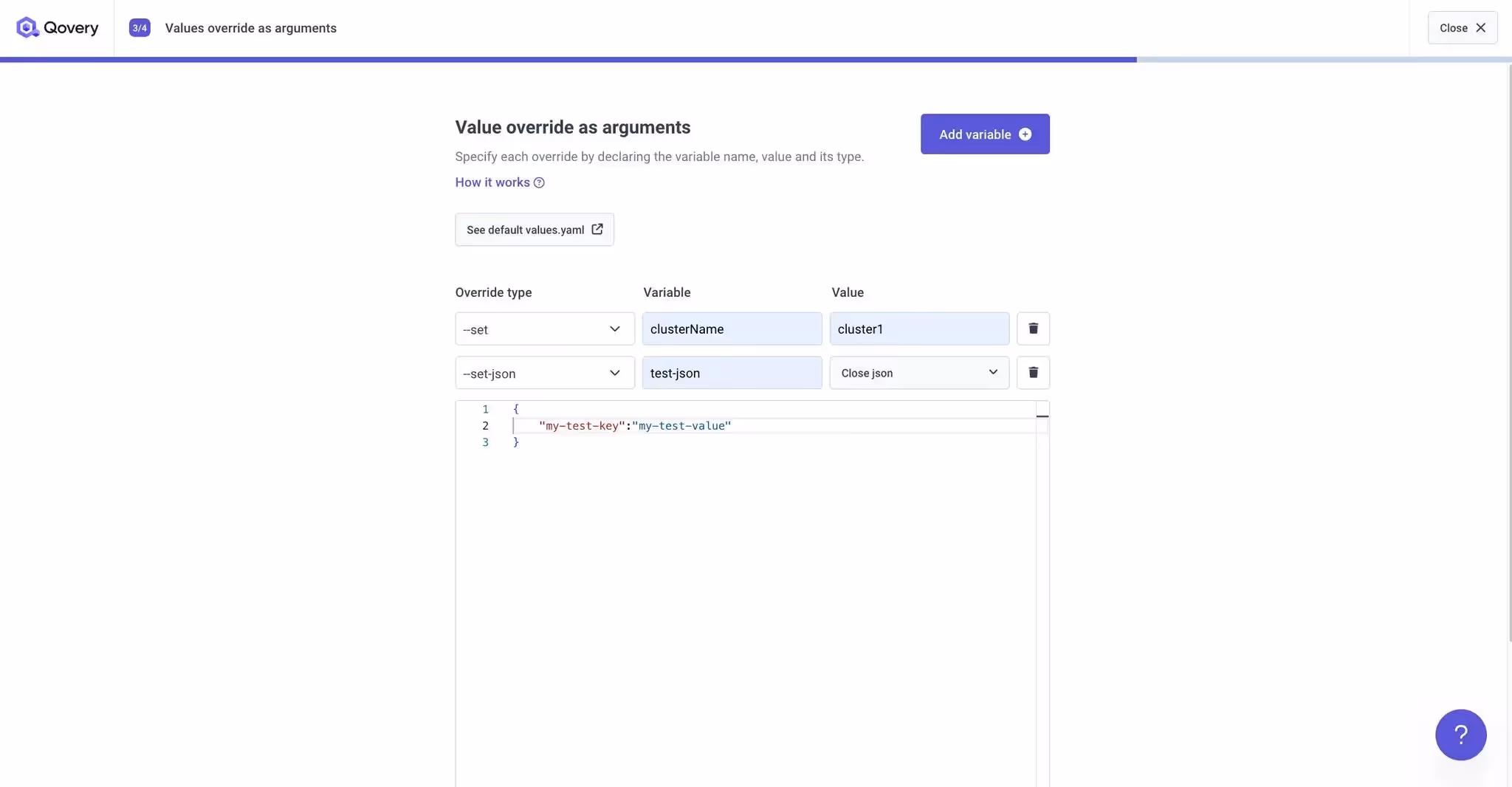Viewport: 1512px width, 787px height.
Task: Click the clusterName variable input
Action: point(732,329)
